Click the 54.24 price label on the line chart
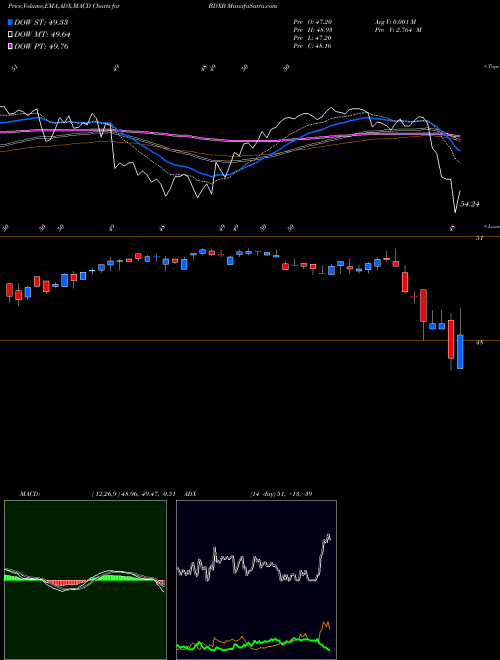This screenshot has width=500, height=660. click(x=470, y=204)
